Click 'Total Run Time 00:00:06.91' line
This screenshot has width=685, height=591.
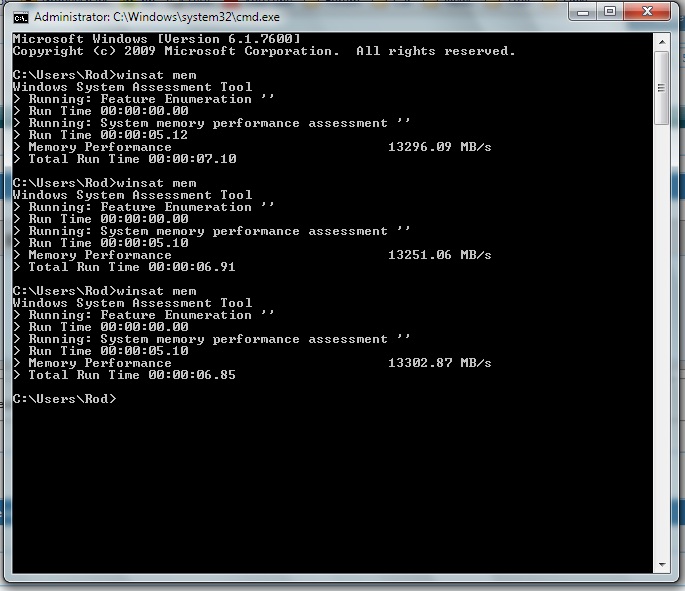[125, 266]
